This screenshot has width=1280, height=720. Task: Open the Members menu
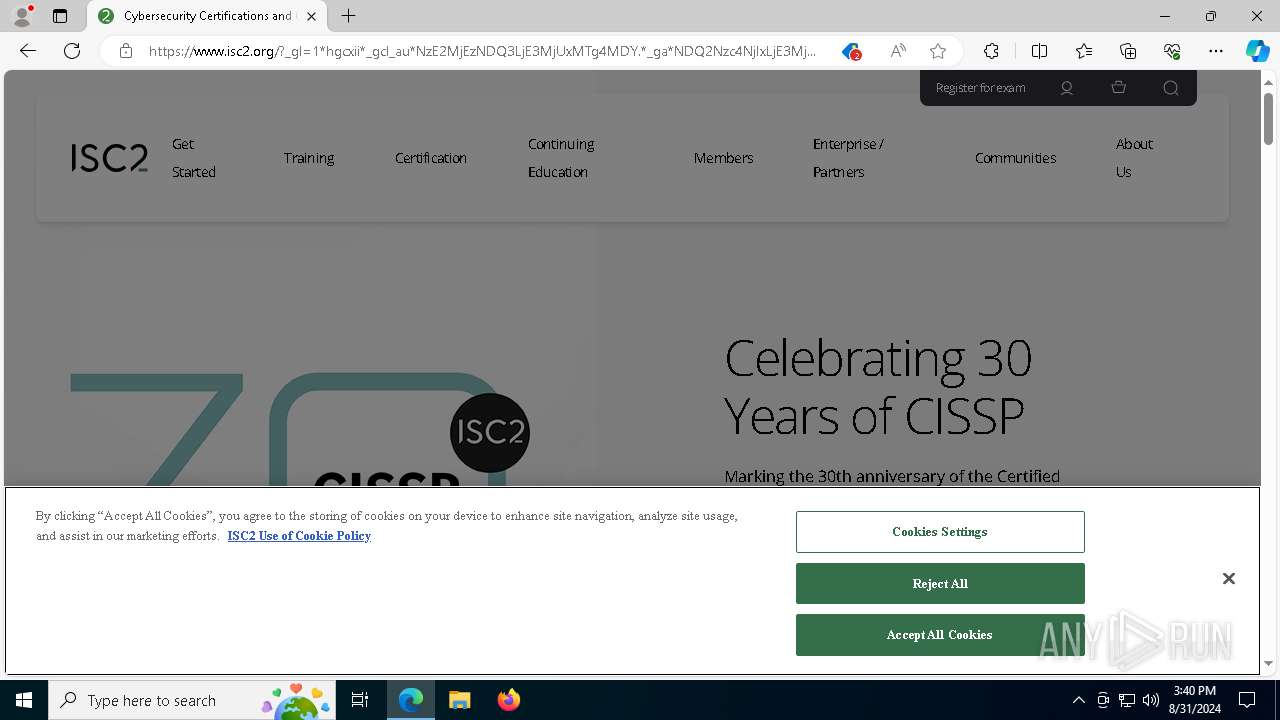[724, 158]
